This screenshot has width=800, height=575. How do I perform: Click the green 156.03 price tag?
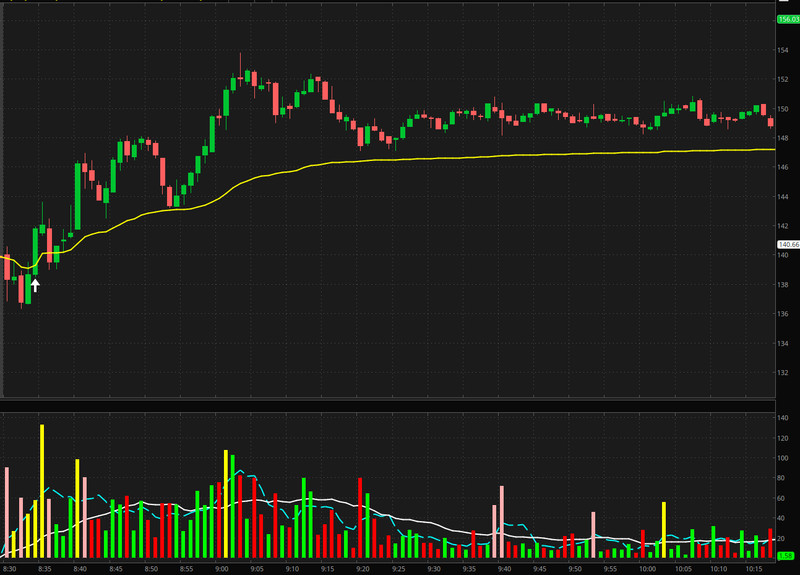click(788, 19)
